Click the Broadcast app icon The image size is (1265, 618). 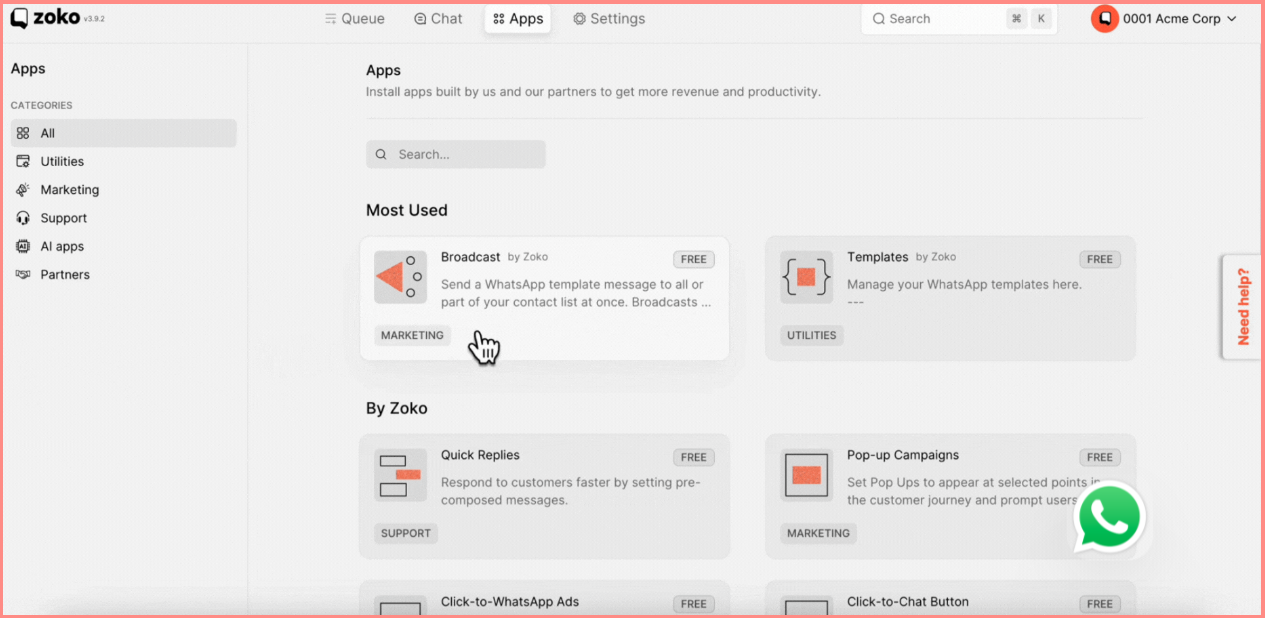[400, 277]
